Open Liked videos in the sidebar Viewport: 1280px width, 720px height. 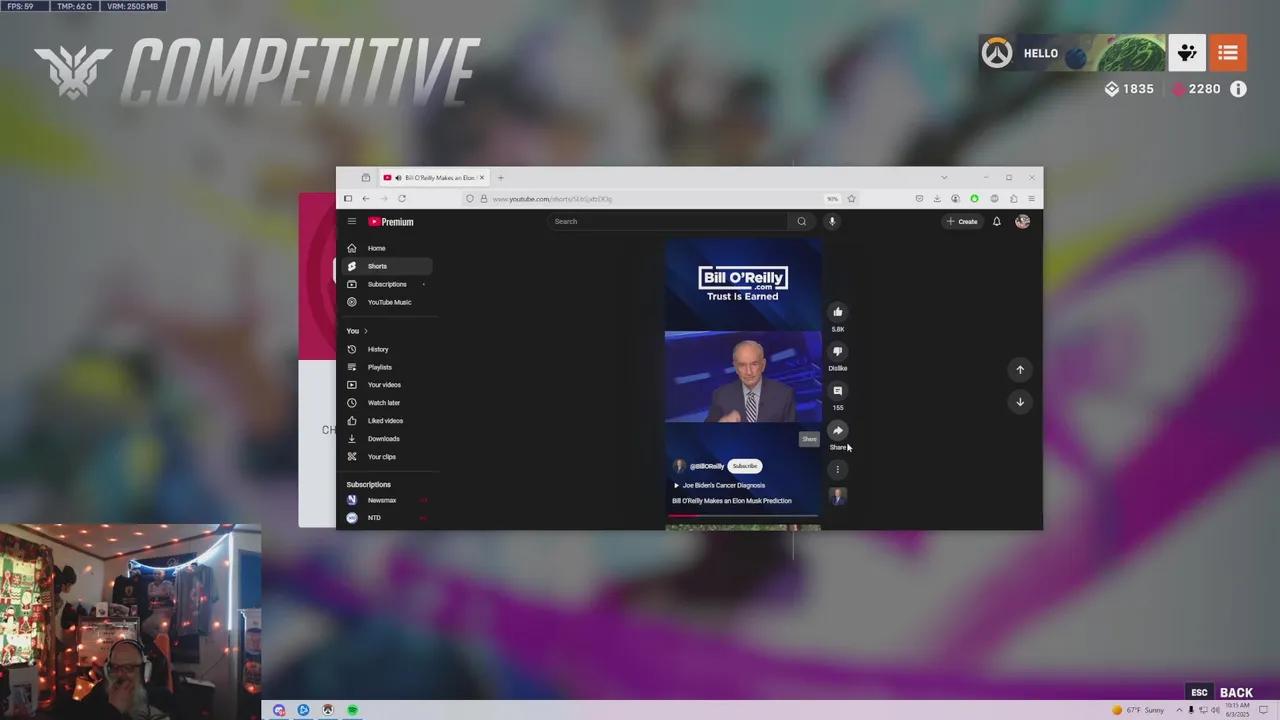point(387,421)
